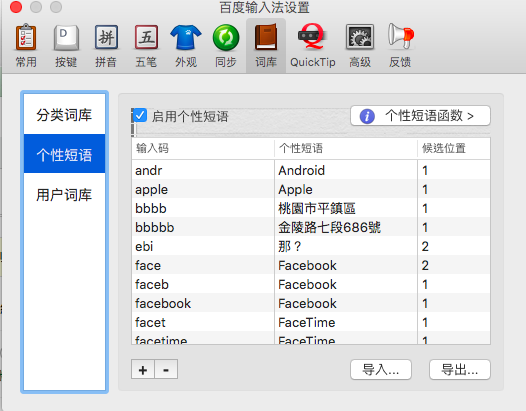
Task: Sort by the 个性短语 column header
Action: (x=346, y=148)
